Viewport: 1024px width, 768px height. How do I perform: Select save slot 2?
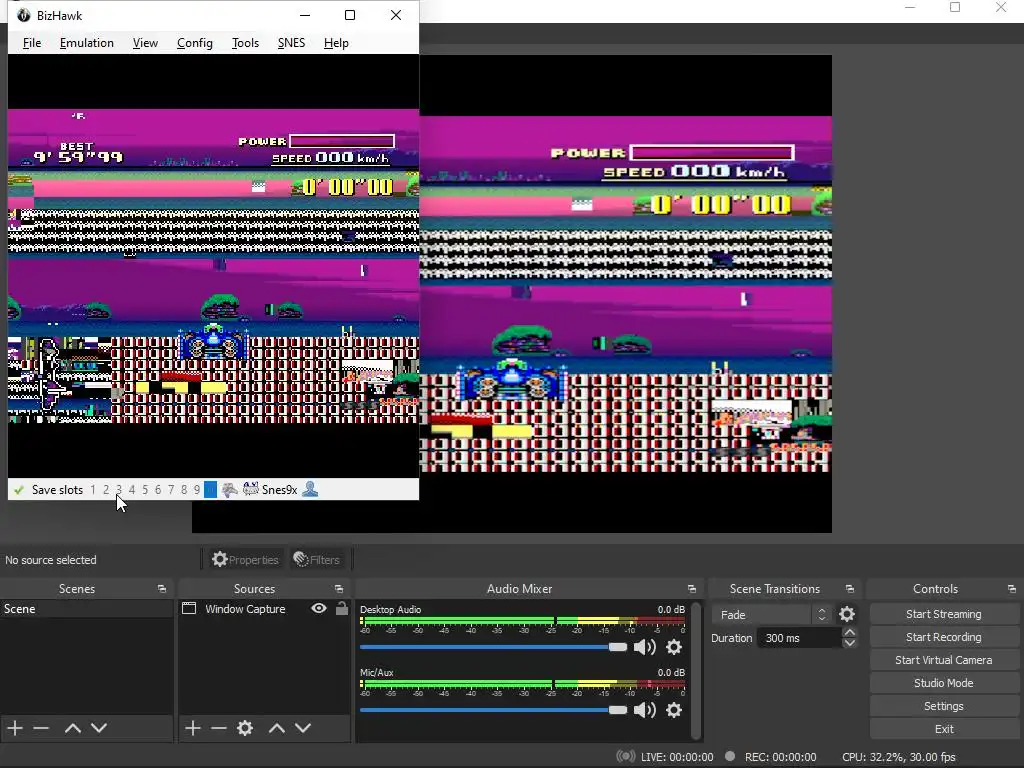pos(106,490)
